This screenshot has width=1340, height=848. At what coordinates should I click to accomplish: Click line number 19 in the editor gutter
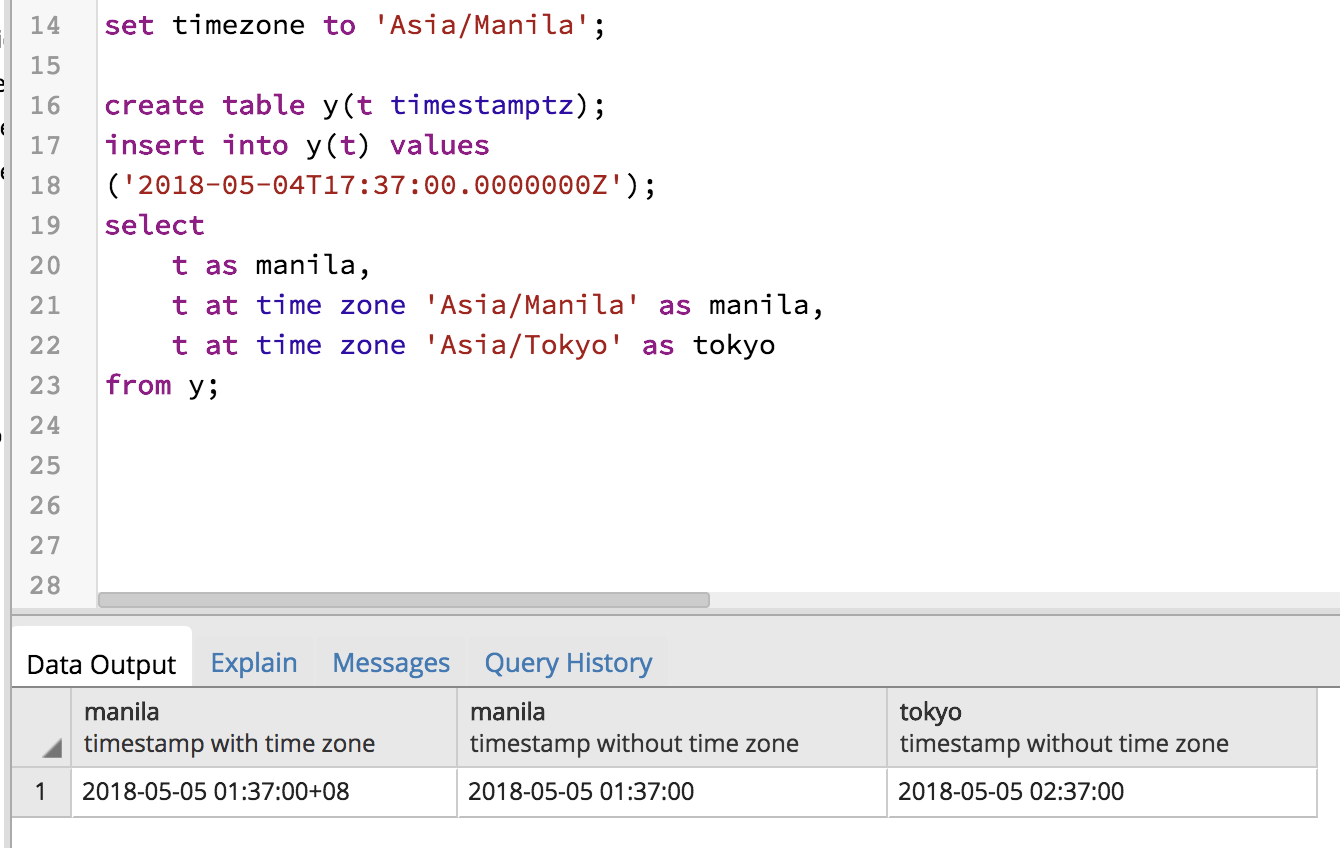(47, 225)
